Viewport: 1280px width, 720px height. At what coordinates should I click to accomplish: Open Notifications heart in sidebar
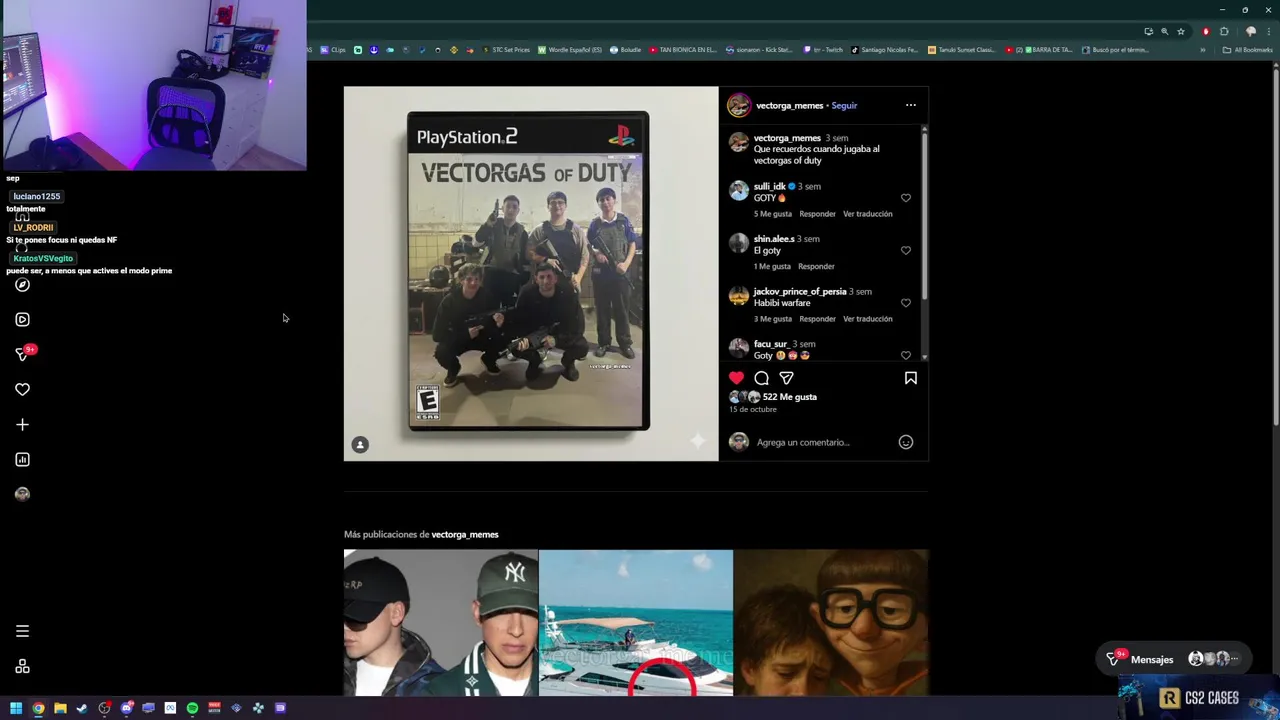pos(22,389)
